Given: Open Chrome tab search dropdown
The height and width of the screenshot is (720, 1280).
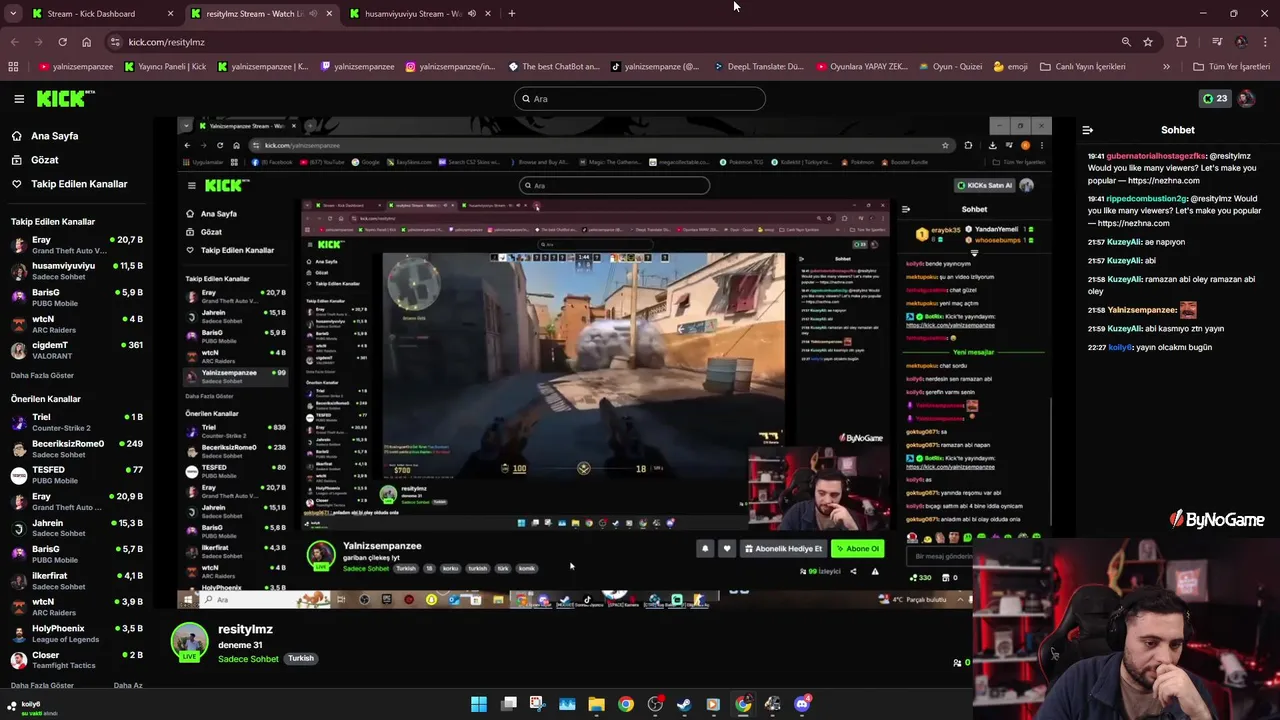Looking at the screenshot, I should tap(13, 14).
